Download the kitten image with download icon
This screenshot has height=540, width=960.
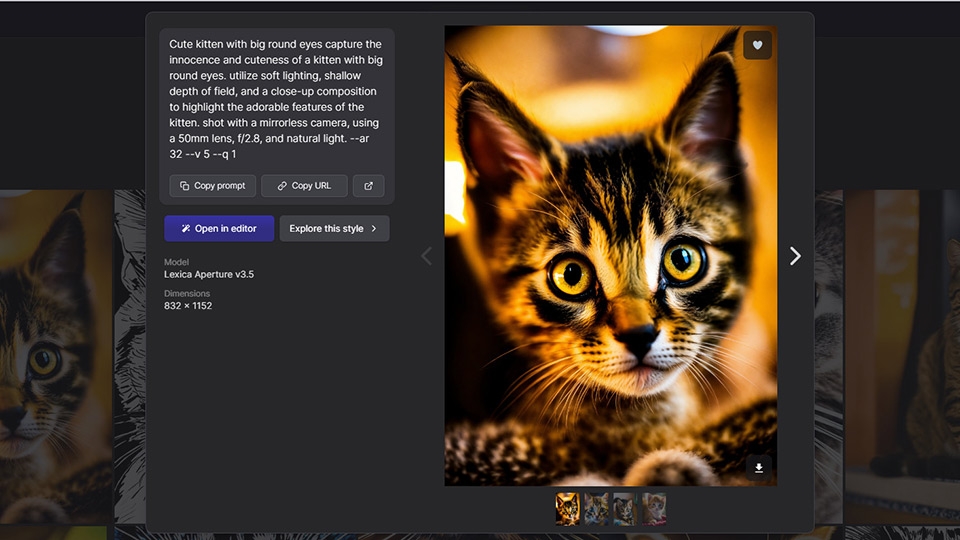click(759, 468)
